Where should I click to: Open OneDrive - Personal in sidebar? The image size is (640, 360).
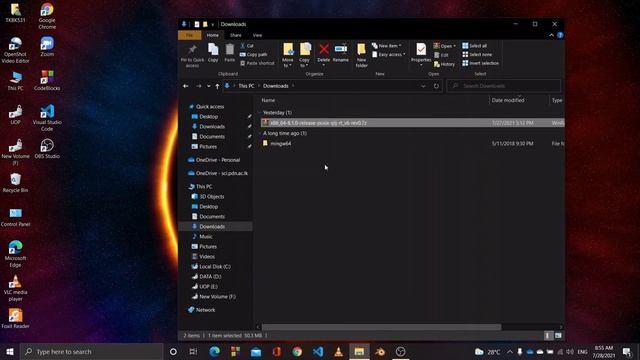(x=218, y=160)
